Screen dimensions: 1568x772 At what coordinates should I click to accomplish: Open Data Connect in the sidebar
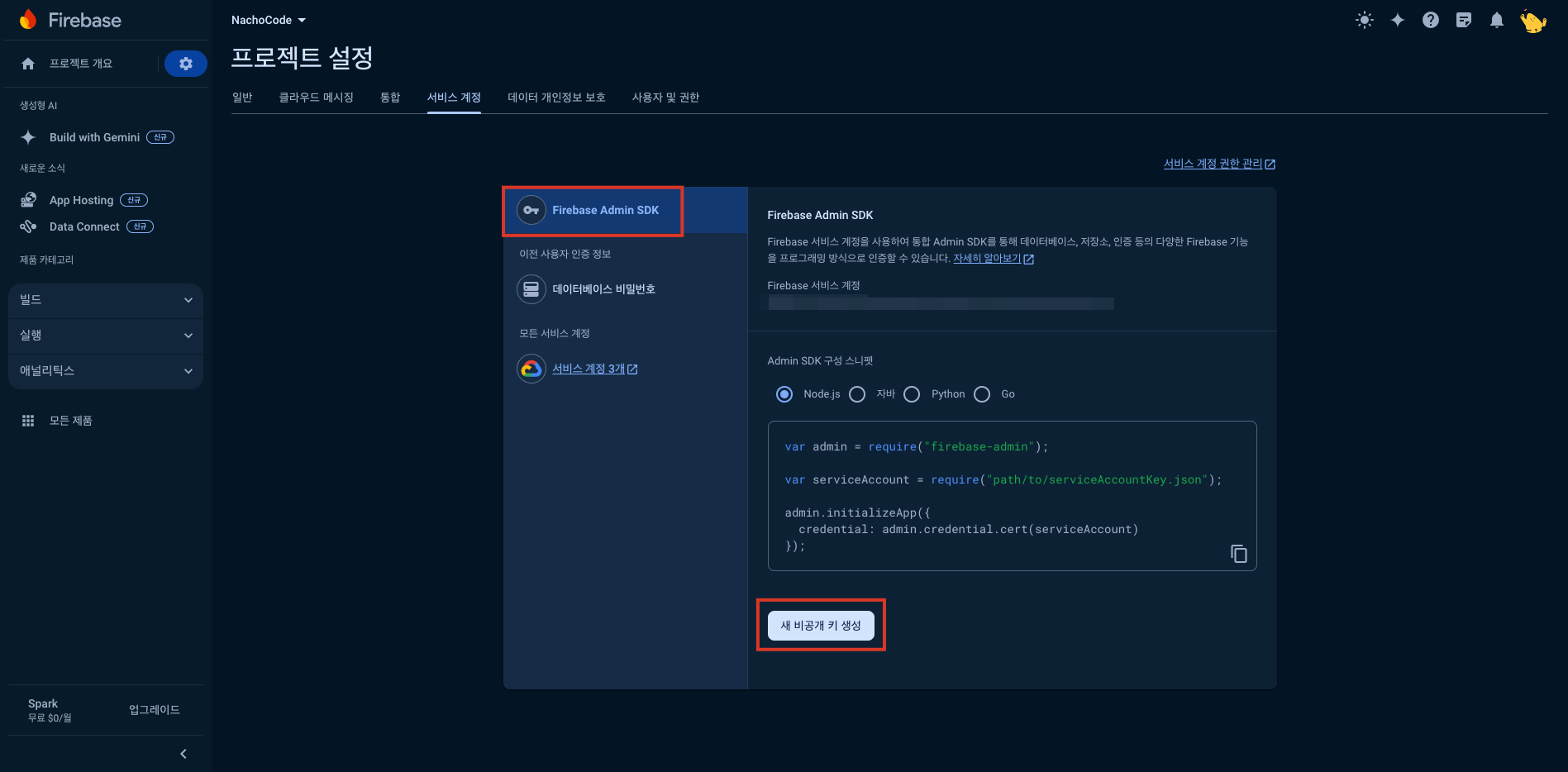pos(84,226)
